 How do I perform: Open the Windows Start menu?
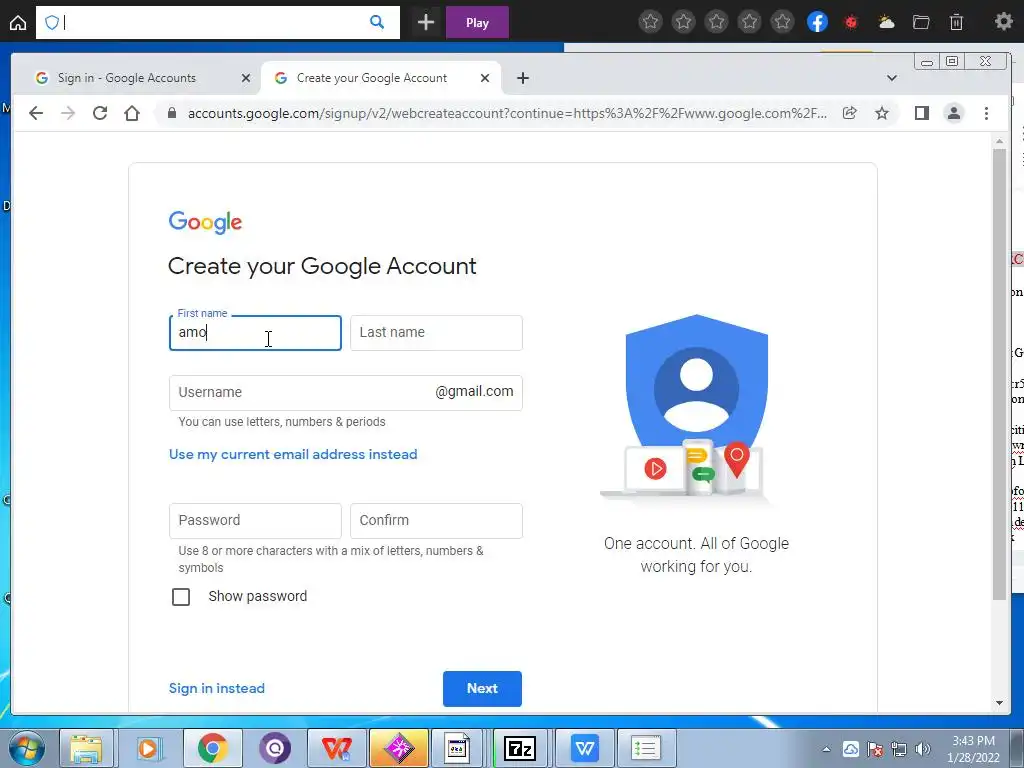26,748
